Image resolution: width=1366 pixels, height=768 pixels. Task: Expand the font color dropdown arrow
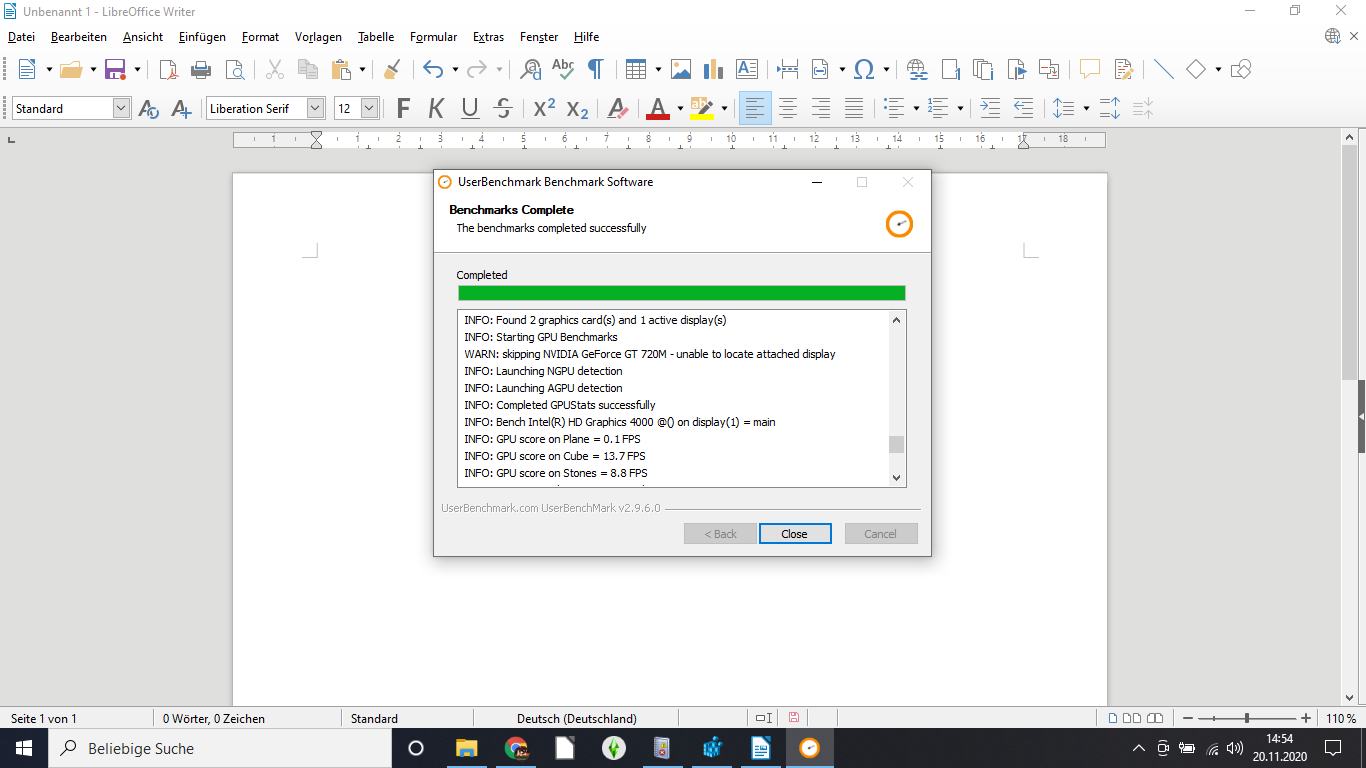(x=680, y=108)
